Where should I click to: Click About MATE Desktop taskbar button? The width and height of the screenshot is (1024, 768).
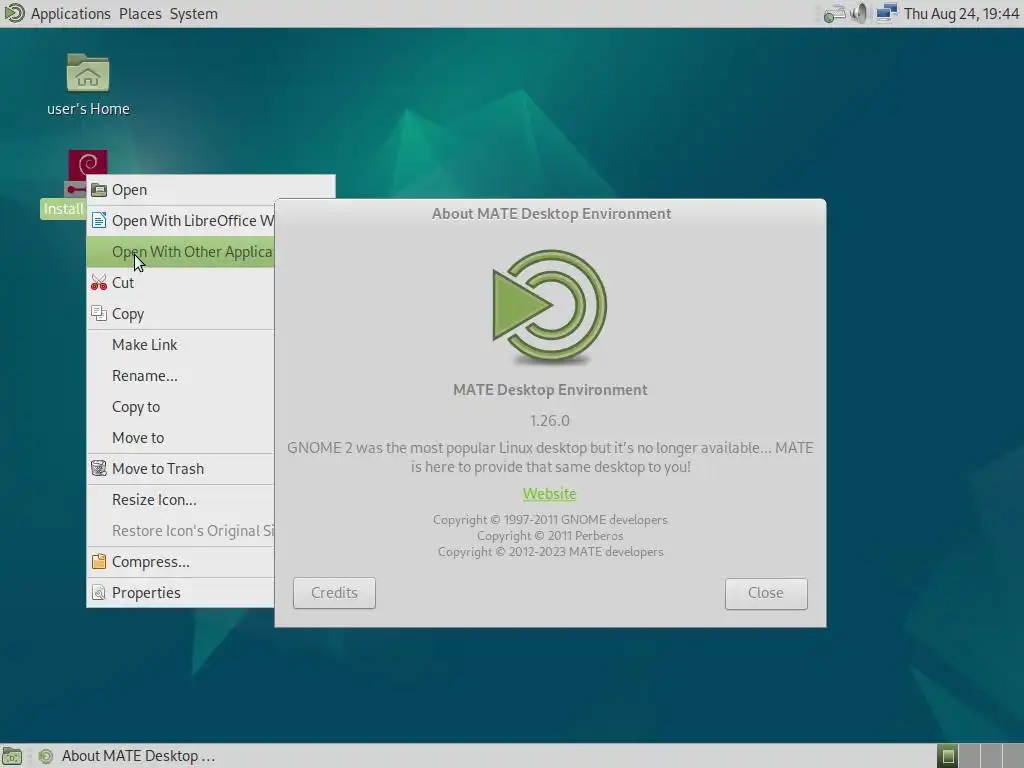point(127,756)
